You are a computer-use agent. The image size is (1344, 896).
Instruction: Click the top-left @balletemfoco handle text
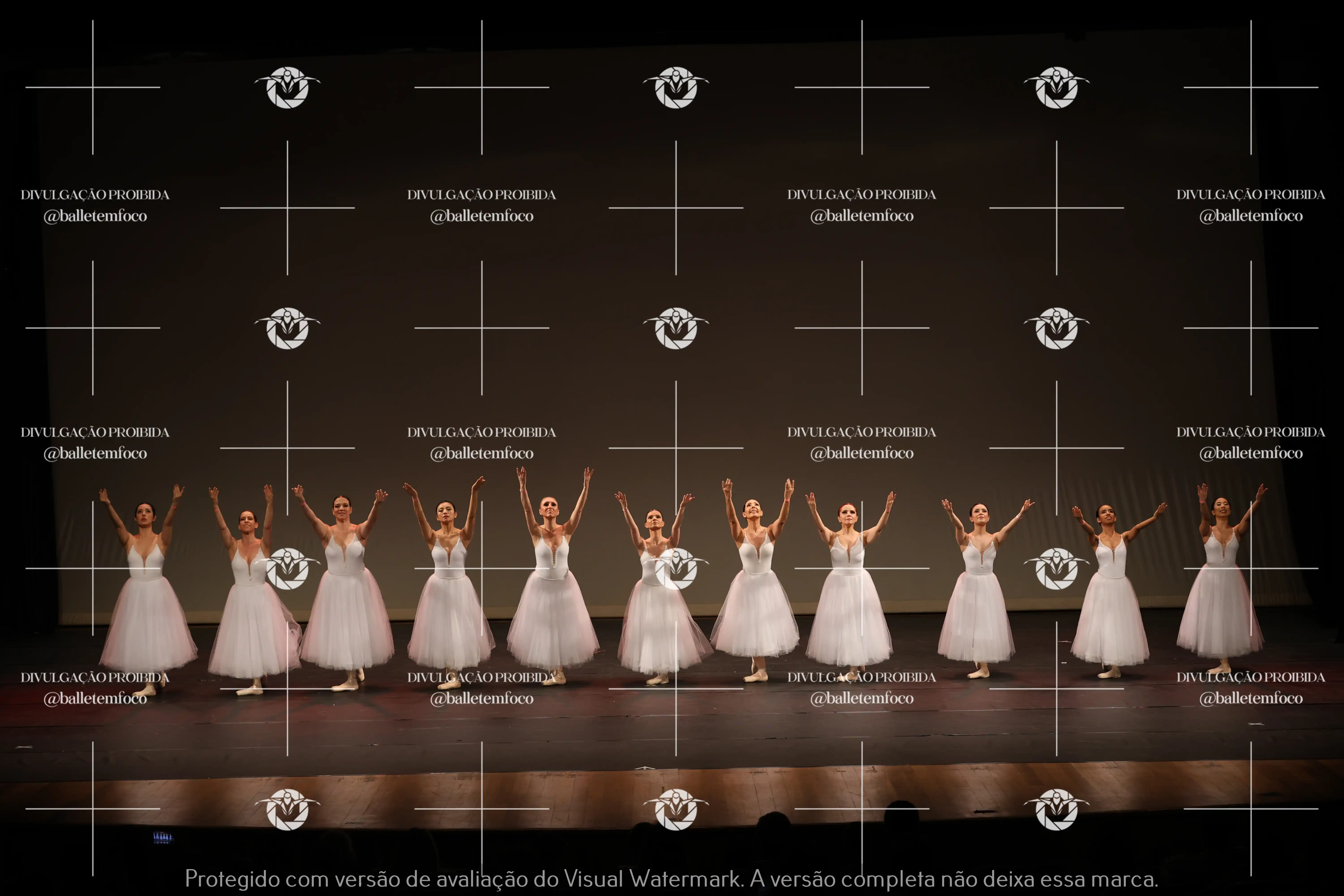pos(95,216)
